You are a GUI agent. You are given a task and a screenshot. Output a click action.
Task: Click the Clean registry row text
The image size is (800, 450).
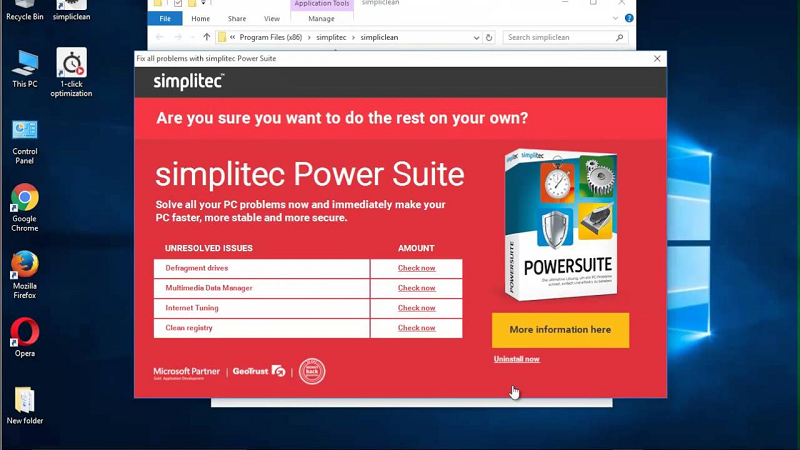tap(189, 328)
